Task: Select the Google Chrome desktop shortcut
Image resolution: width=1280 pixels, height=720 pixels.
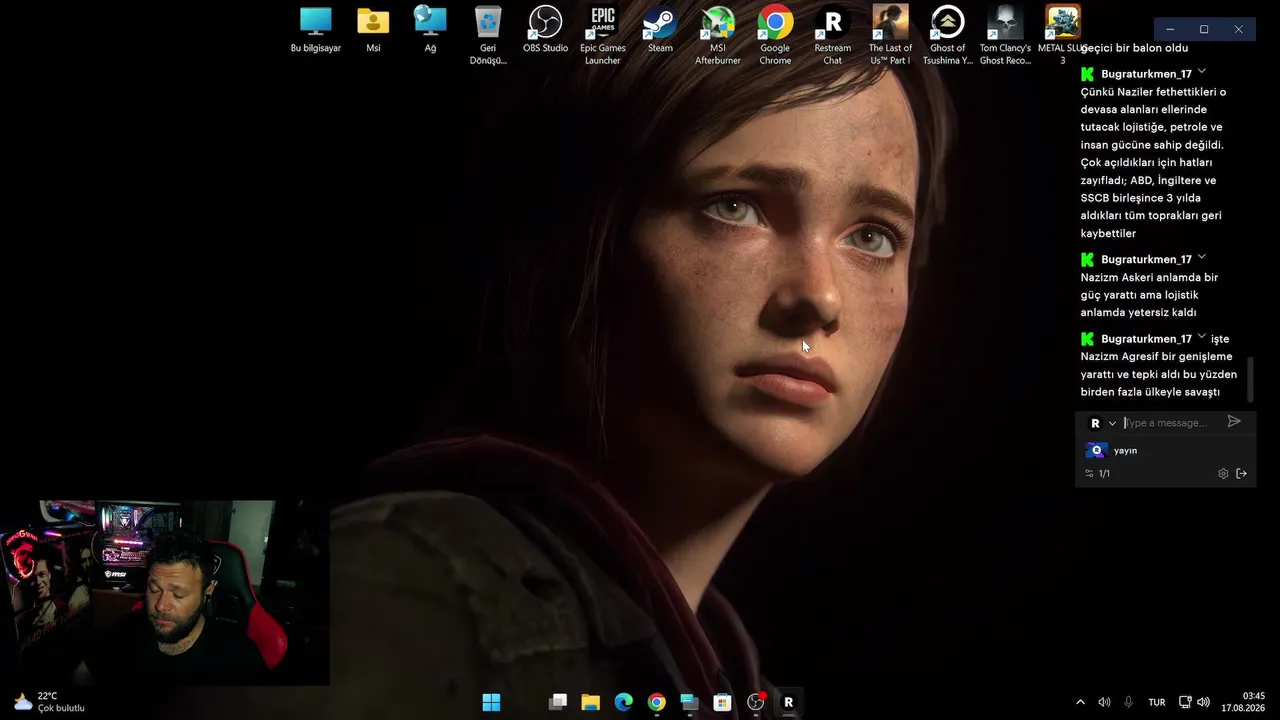Action: point(775,36)
